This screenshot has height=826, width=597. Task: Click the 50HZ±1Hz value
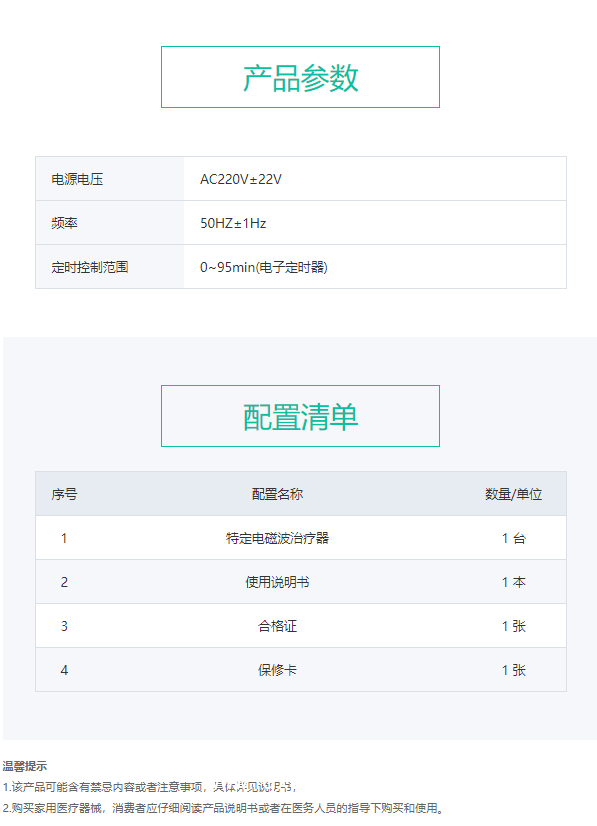[233, 223]
